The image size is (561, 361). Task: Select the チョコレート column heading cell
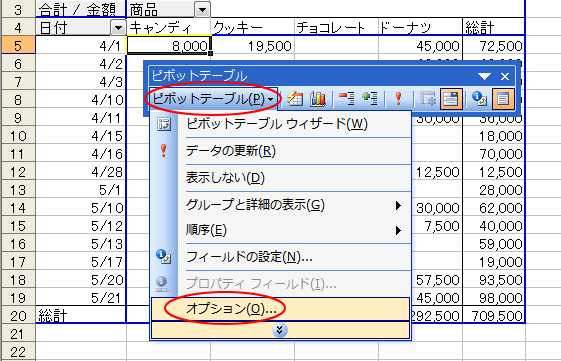point(337,27)
